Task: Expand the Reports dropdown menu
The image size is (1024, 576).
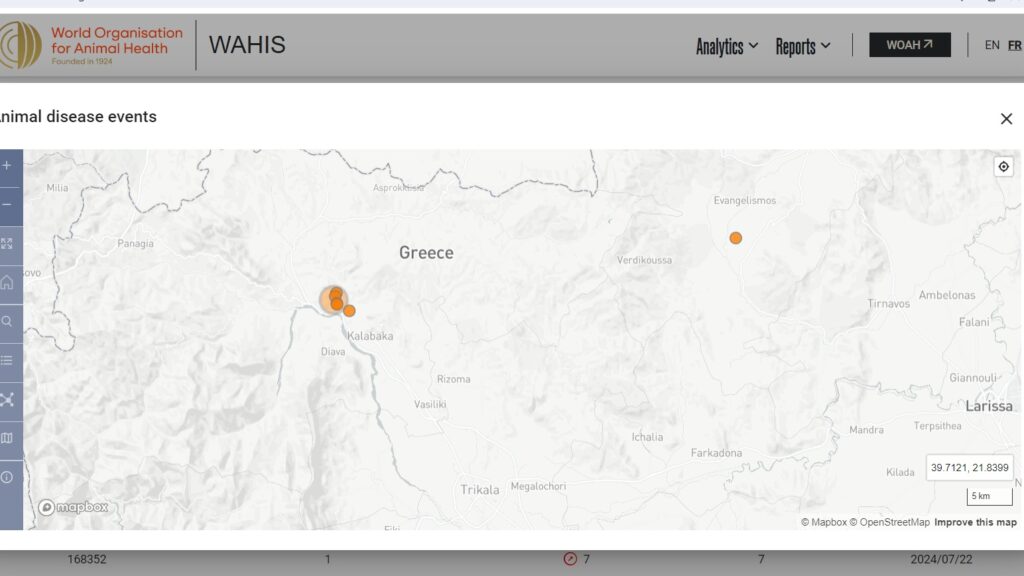Action: [803, 46]
